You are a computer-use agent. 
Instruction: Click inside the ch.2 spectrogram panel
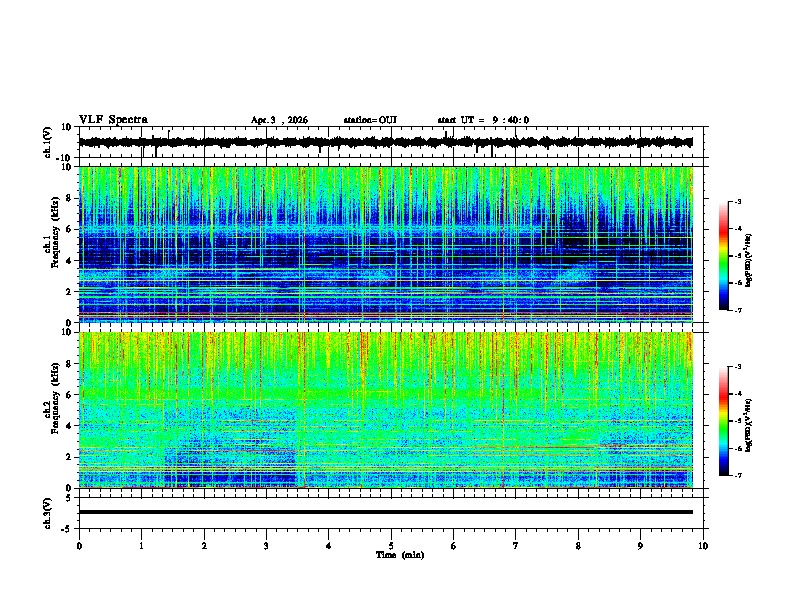pos(386,410)
